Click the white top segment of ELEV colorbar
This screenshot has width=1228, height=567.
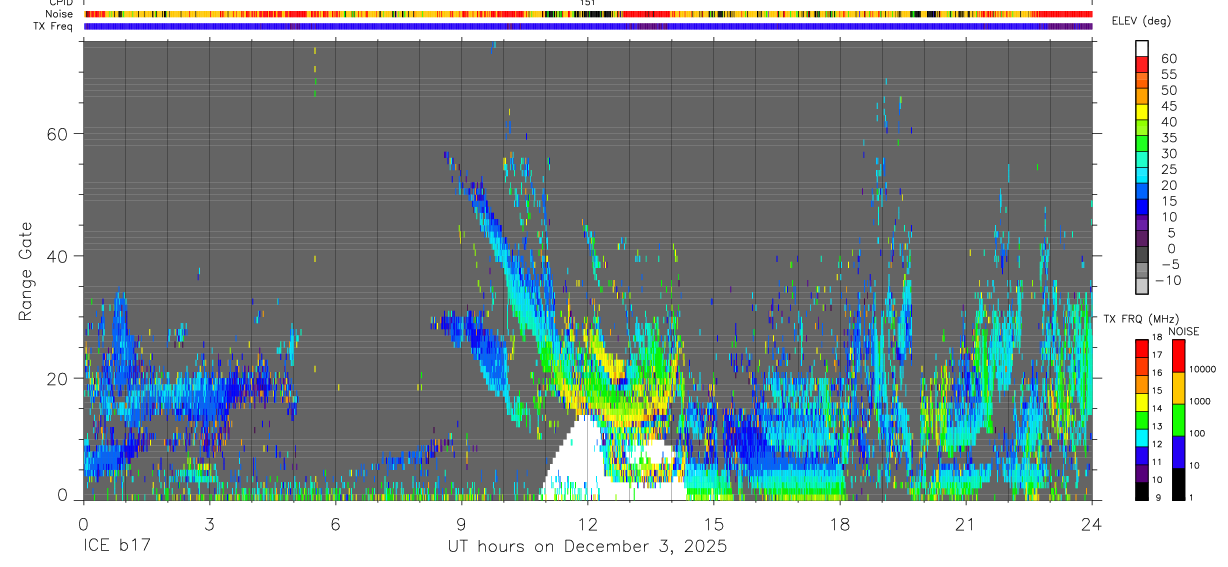[x=1142, y=47]
